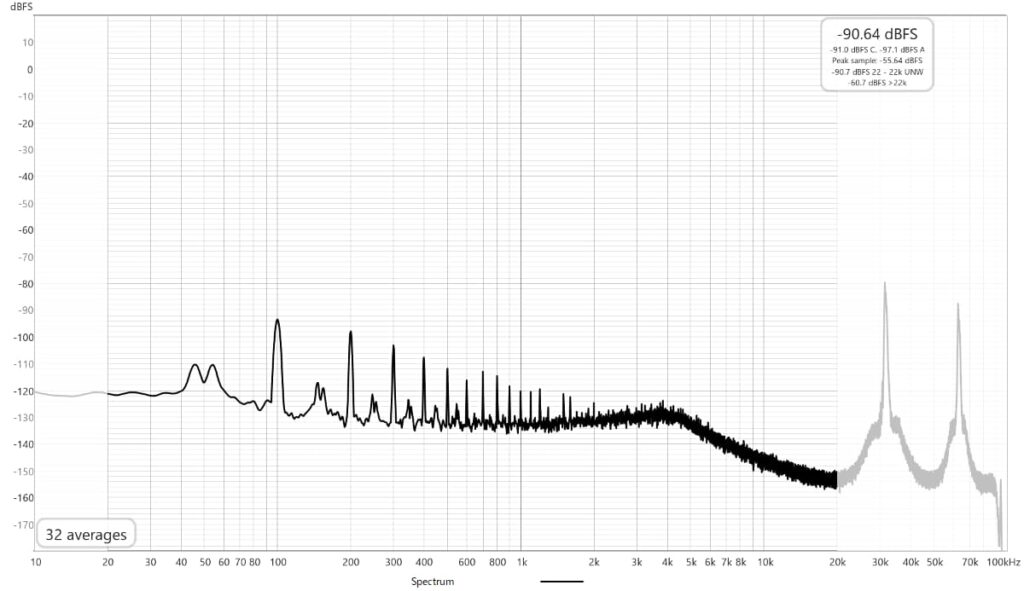Click the 200 Hz harmonic peak tip

point(350,331)
